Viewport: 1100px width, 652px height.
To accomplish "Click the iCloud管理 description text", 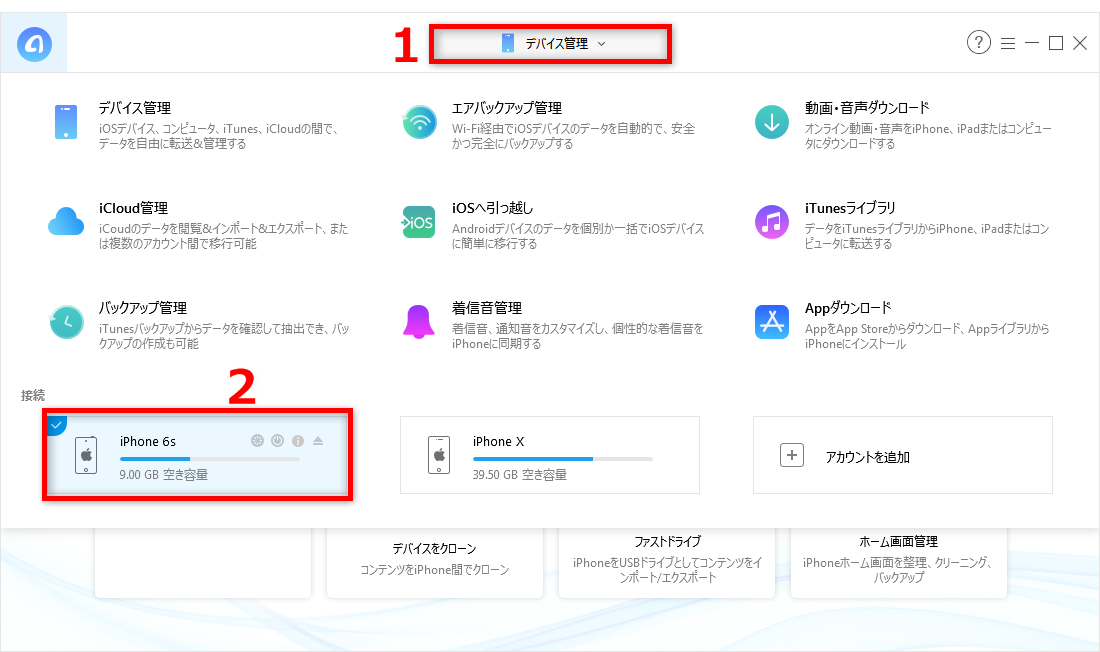I will (x=223, y=236).
